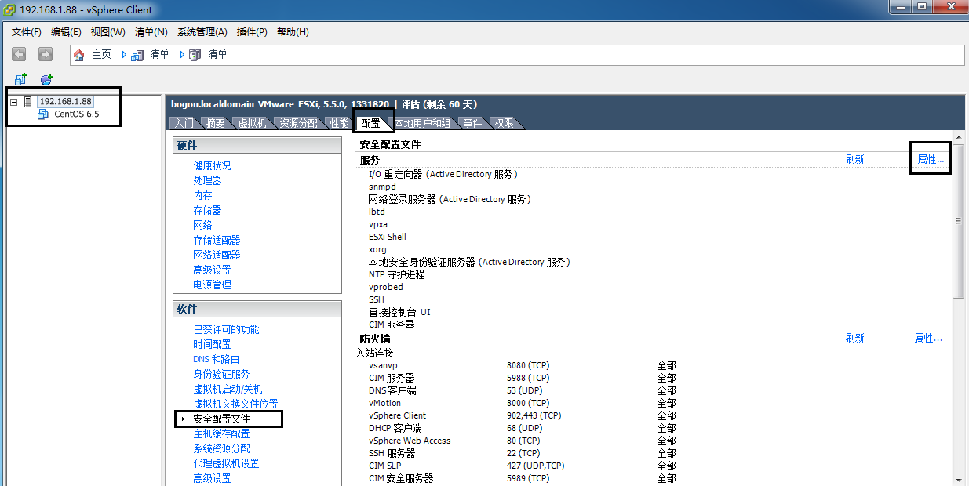970x487 pixels.
Task: Click the ESXi Shell service entry
Action: (x=387, y=237)
